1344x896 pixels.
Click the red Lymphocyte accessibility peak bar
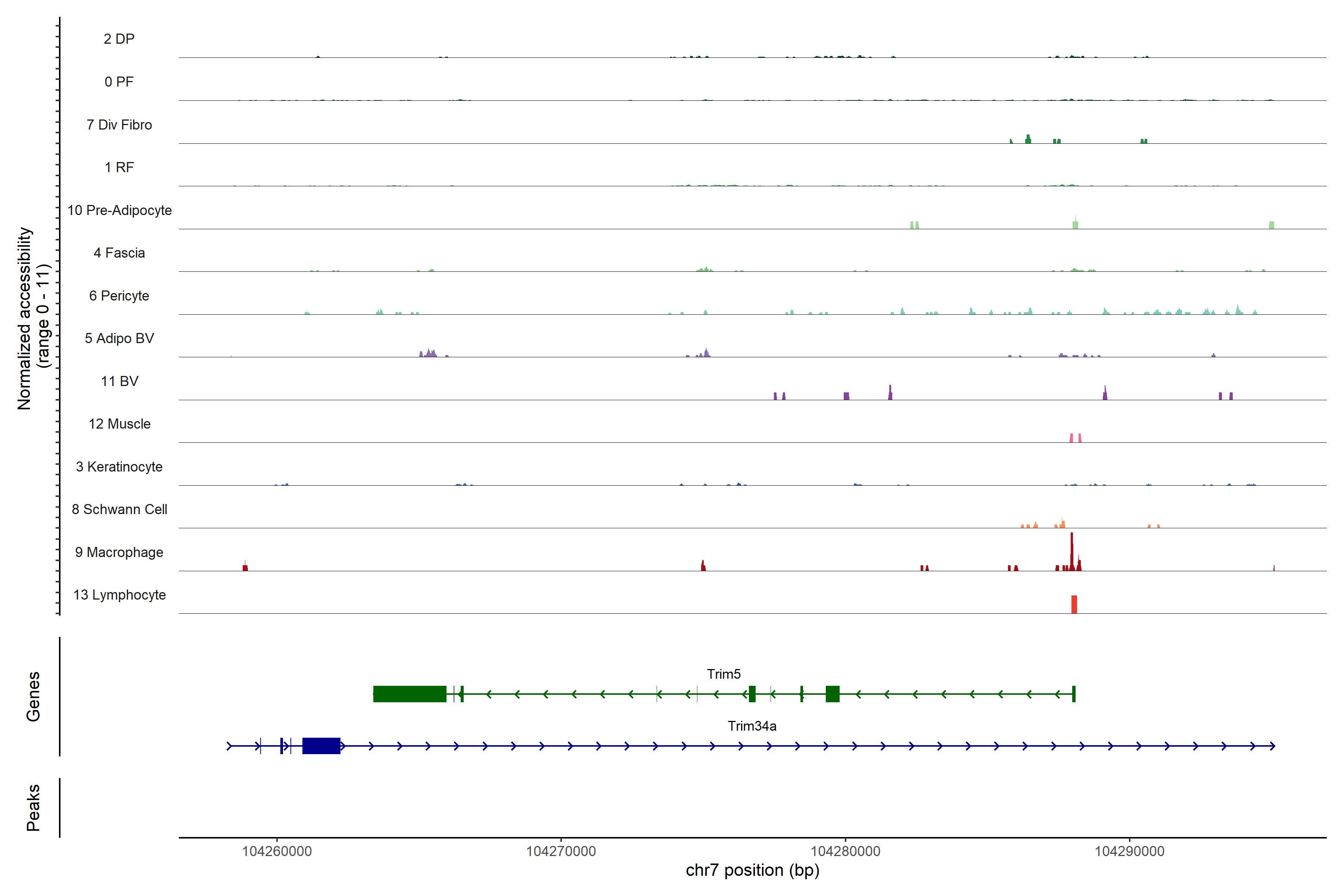1074,604
